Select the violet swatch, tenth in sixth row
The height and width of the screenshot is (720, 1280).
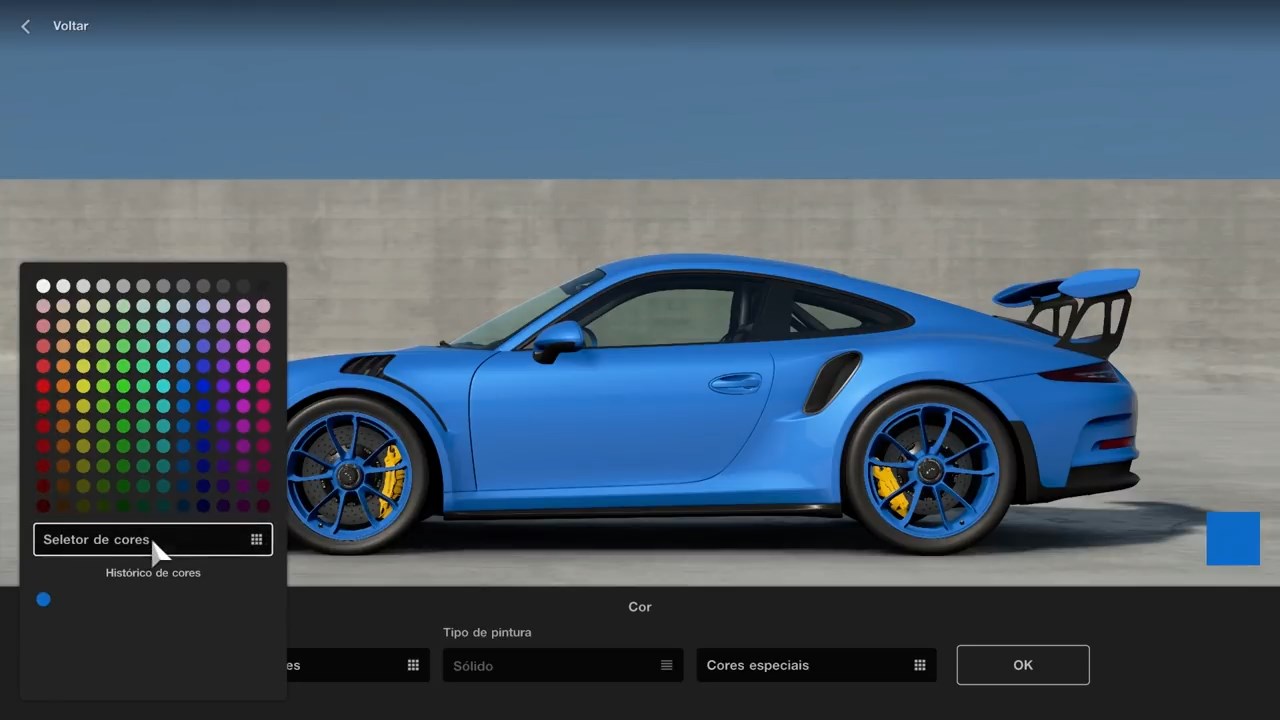click(x=223, y=386)
